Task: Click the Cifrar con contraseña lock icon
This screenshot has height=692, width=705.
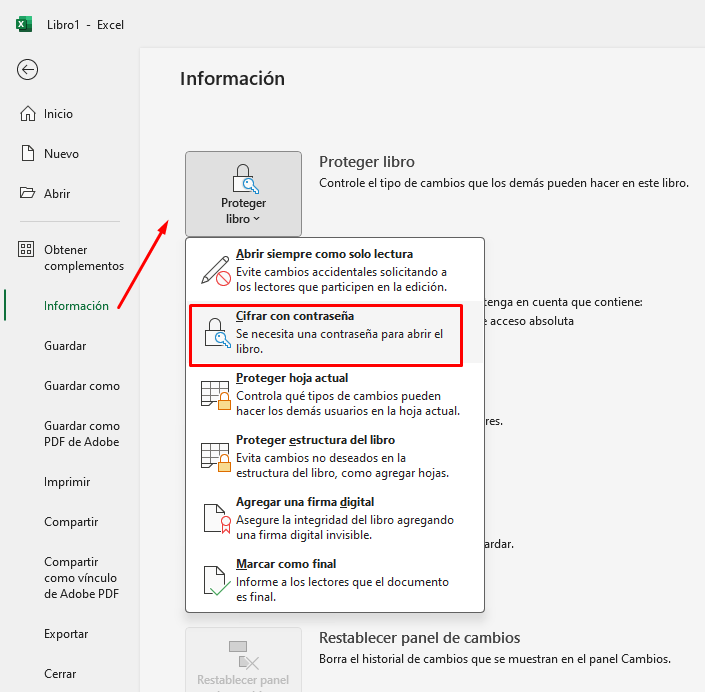Action: pyautogui.click(x=216, y=334)
